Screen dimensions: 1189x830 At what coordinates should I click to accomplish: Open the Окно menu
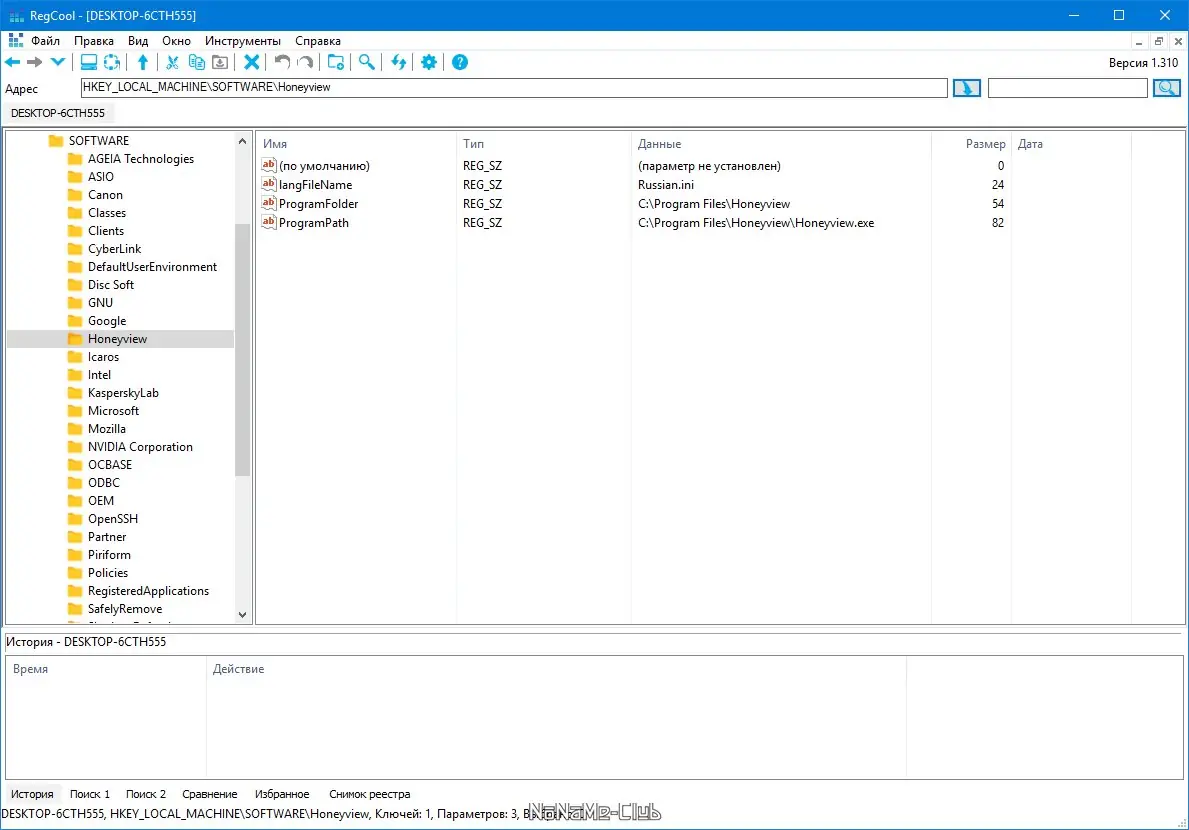point(177,41)
